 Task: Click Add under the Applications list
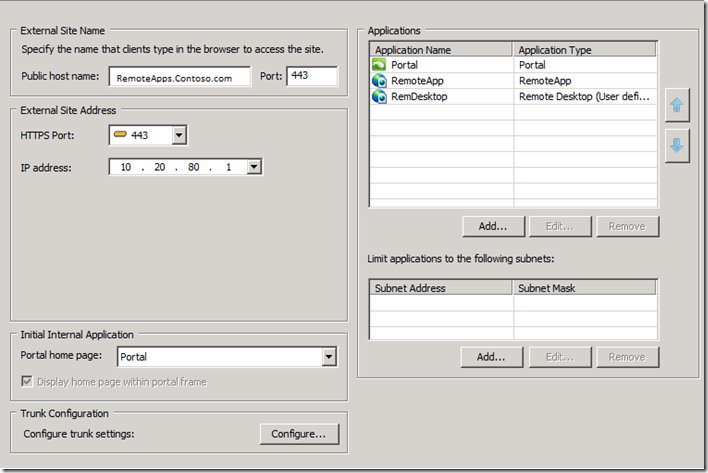click(x=494, y=226)
